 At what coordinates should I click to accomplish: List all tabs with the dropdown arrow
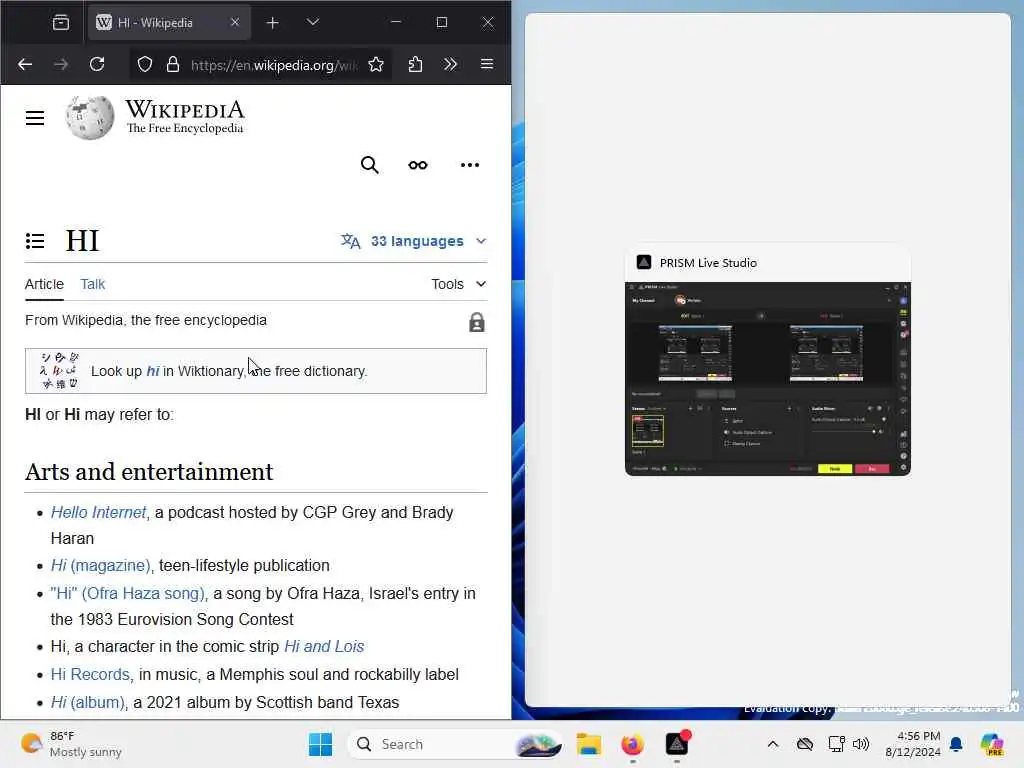pos(313,22)
